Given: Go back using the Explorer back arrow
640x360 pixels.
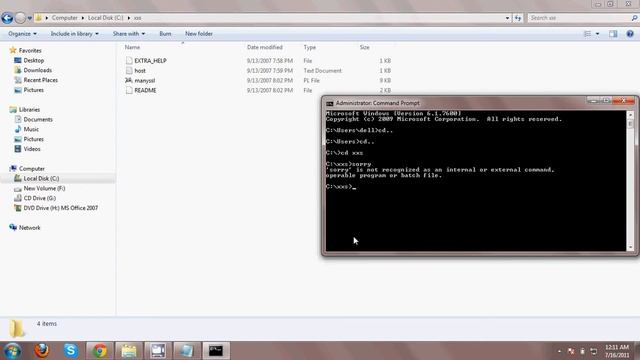Looking at the screenshot, I should (7, 18).
